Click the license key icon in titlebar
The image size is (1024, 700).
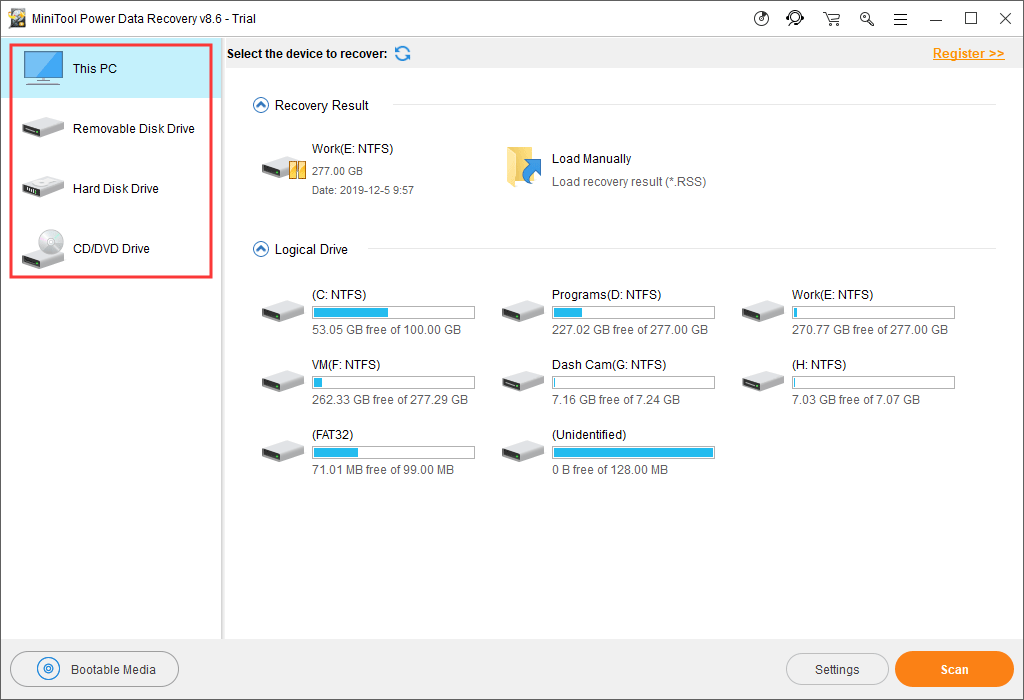click(866, 18)
